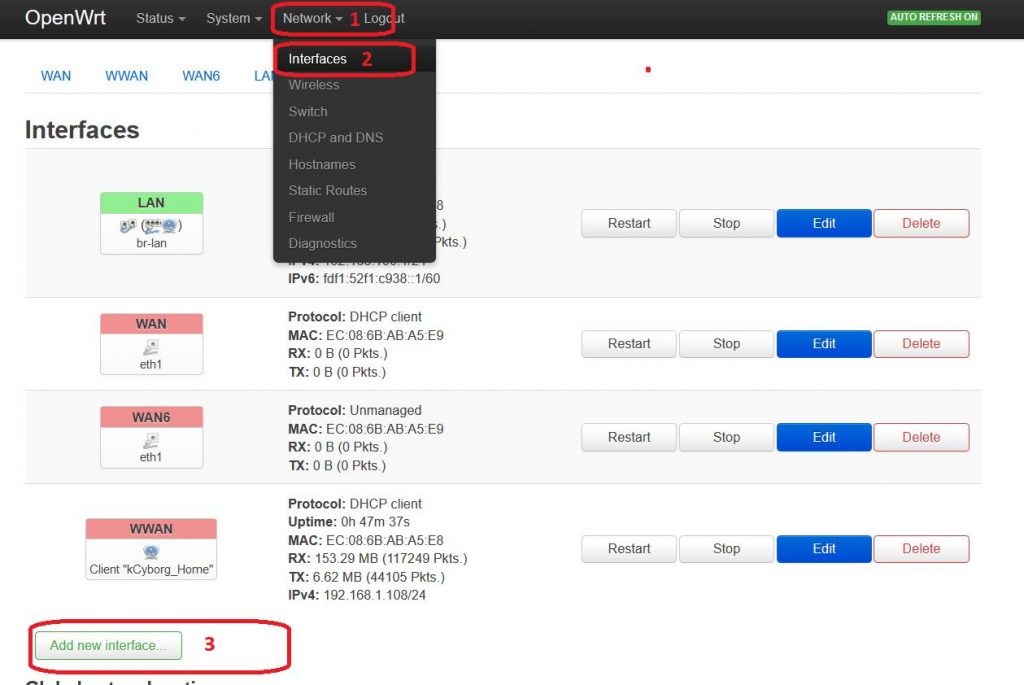Delete the WAN6 interface
This screenshot has width=1024, height=685.
click(921, 437)
